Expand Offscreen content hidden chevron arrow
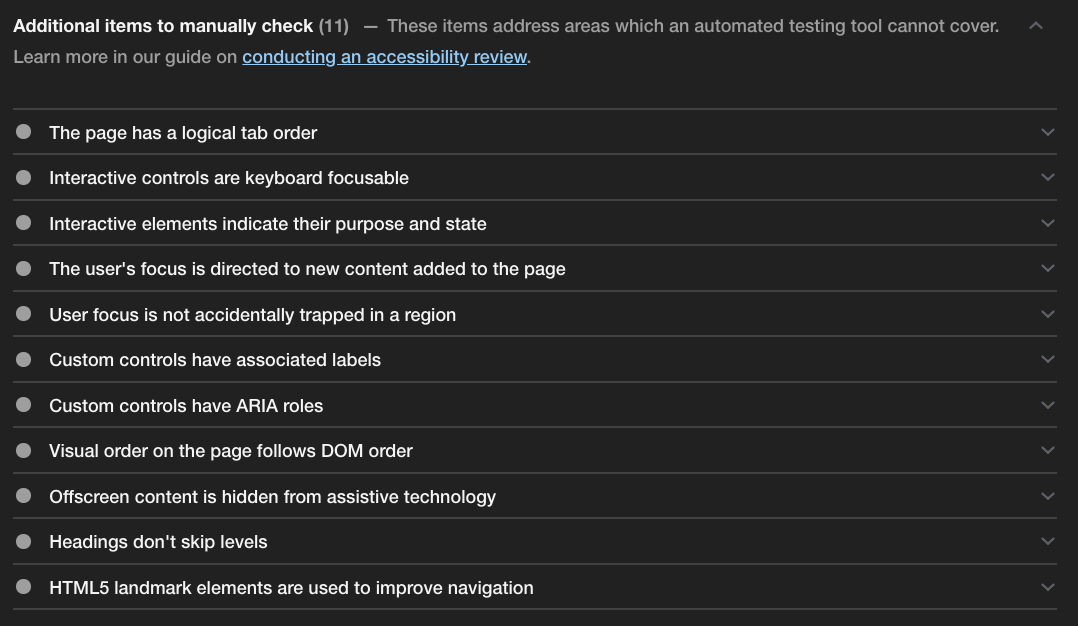Screen dimensions: 1078x626 [1048, 496]
